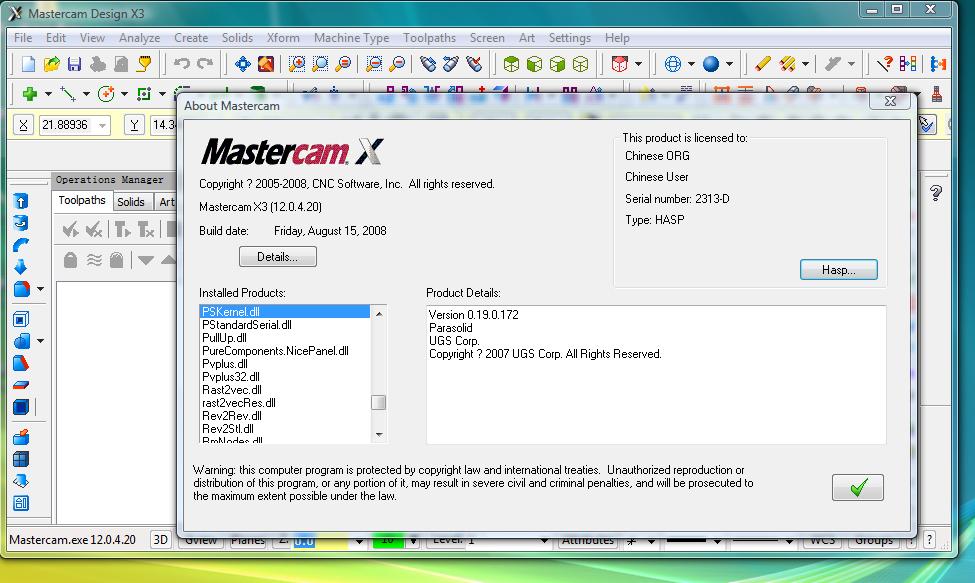Open dropdown arrow next to blue sphere
975x583 pixels.
click(x=729, y=64)
